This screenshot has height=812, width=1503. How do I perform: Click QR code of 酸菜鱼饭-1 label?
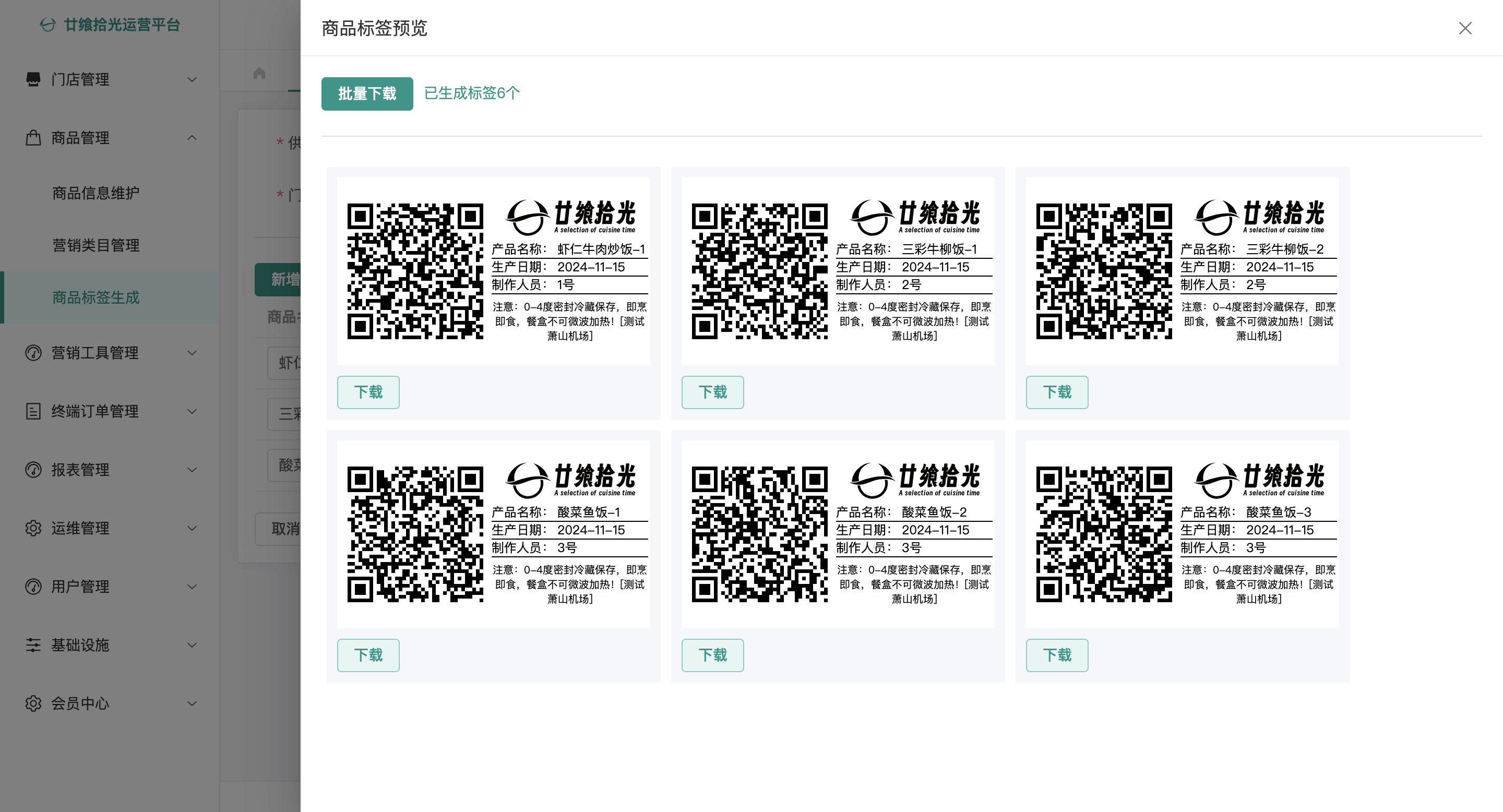[415, 534]
